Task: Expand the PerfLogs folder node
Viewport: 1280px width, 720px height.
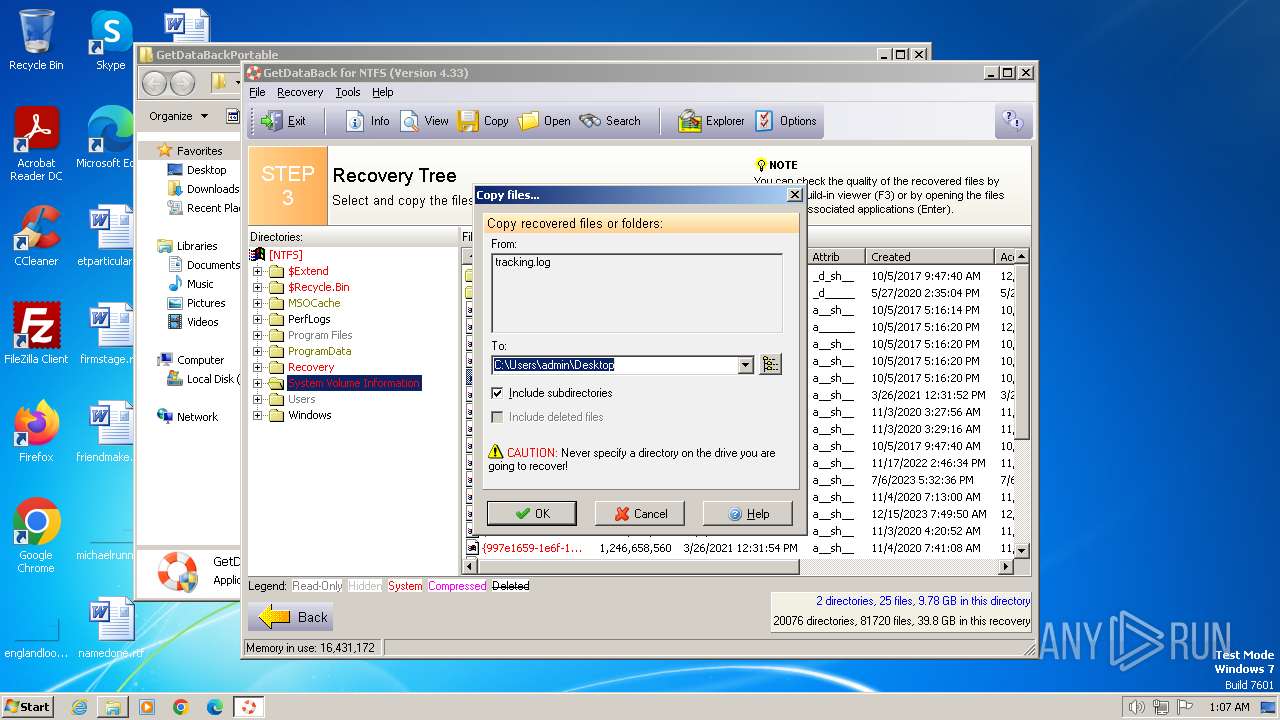Action: click(x=258, y=319)
